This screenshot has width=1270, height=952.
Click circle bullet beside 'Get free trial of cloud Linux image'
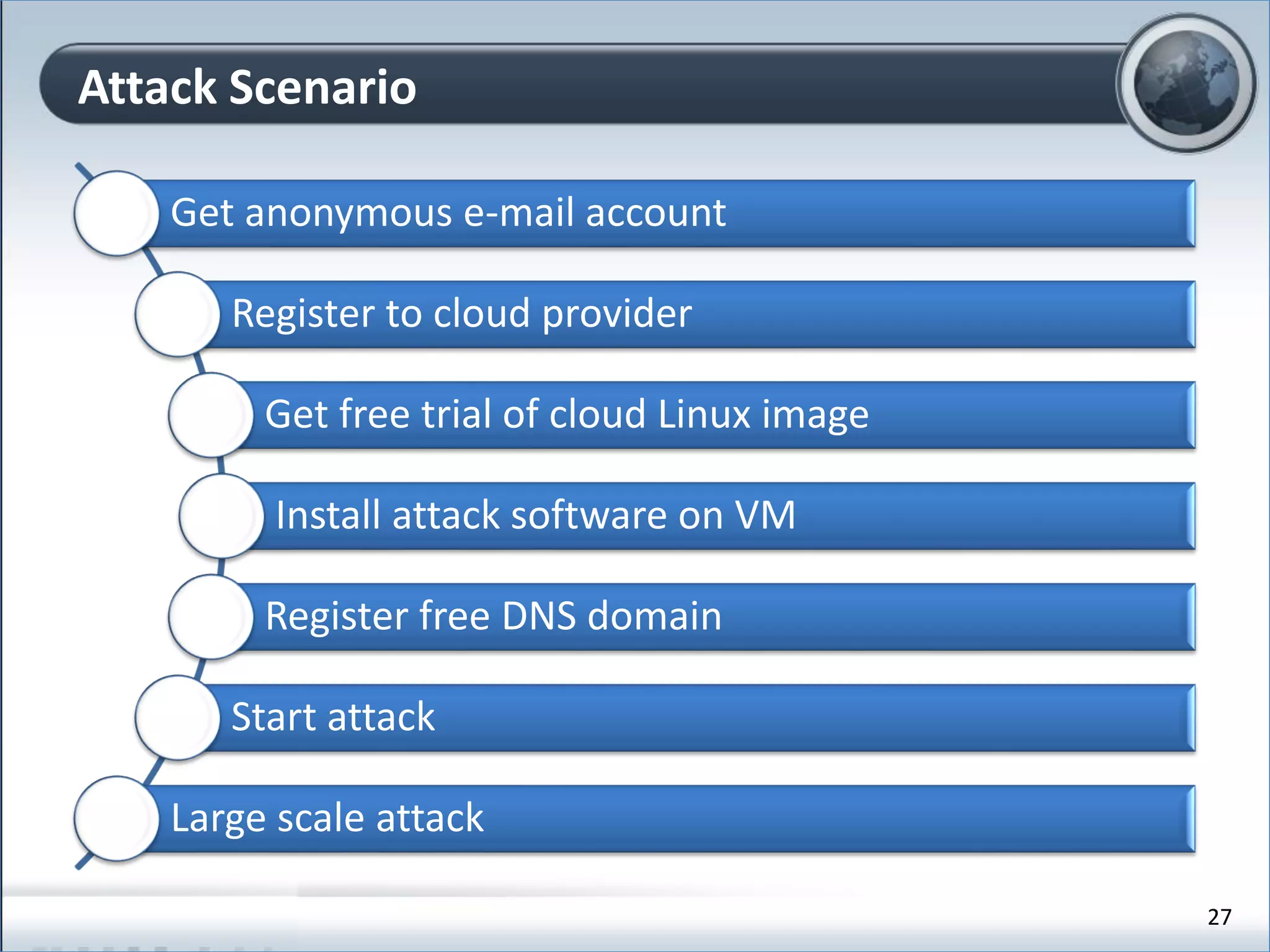[x=211, y=415]
